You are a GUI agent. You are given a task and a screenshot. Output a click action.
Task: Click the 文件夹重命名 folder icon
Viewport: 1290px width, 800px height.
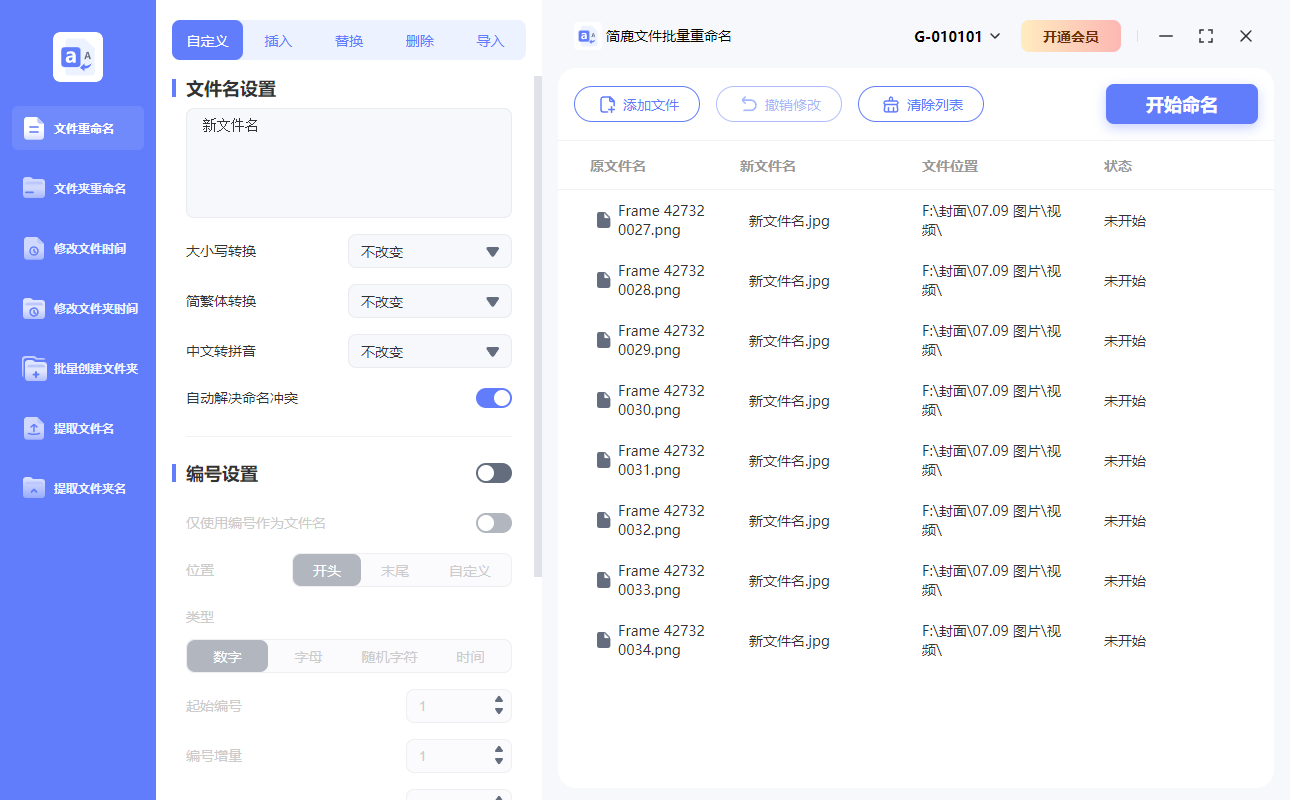(34, 188)
